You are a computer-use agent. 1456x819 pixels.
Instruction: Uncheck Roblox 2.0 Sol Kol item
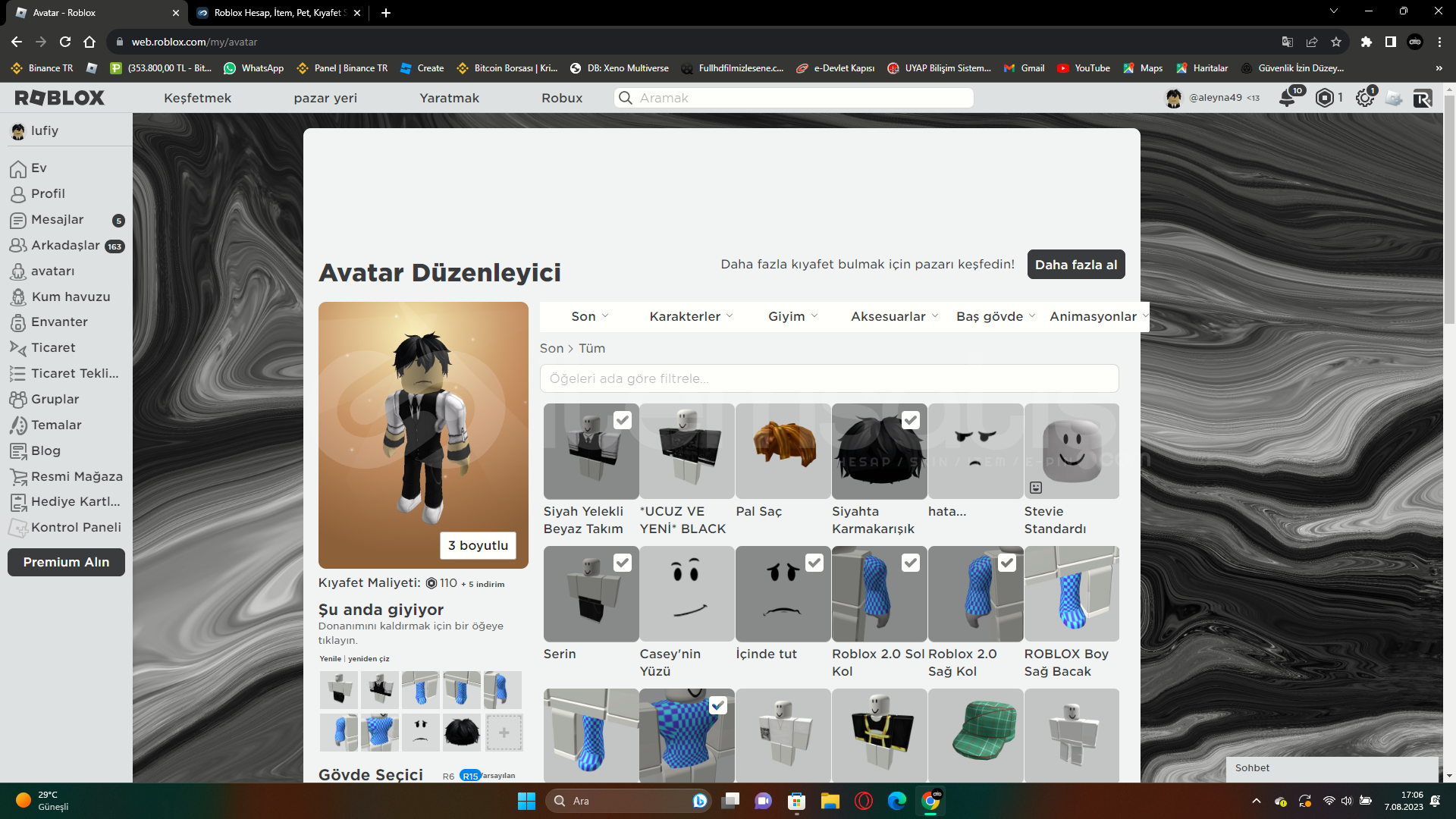coord(911,563)
